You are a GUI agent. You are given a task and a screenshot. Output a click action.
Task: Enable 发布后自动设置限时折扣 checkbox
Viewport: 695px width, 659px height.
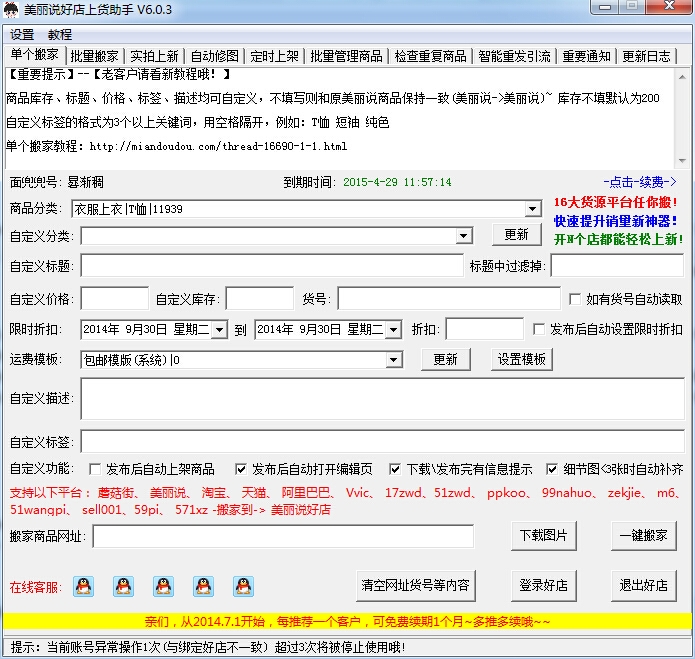[x=540, y=329]
